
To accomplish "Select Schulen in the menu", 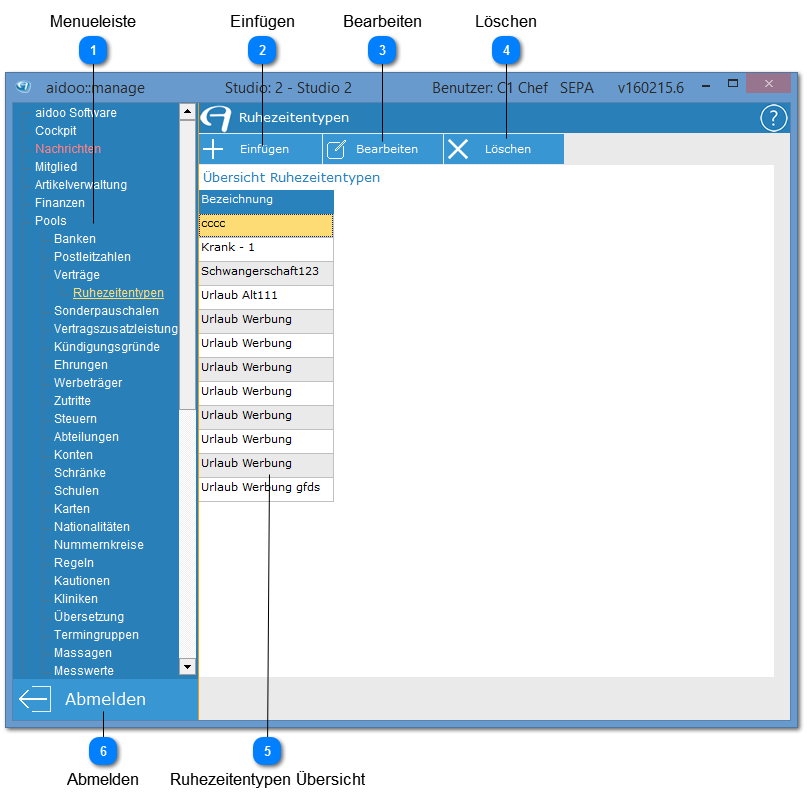I will pyautogui.click(x=76, y=491).
